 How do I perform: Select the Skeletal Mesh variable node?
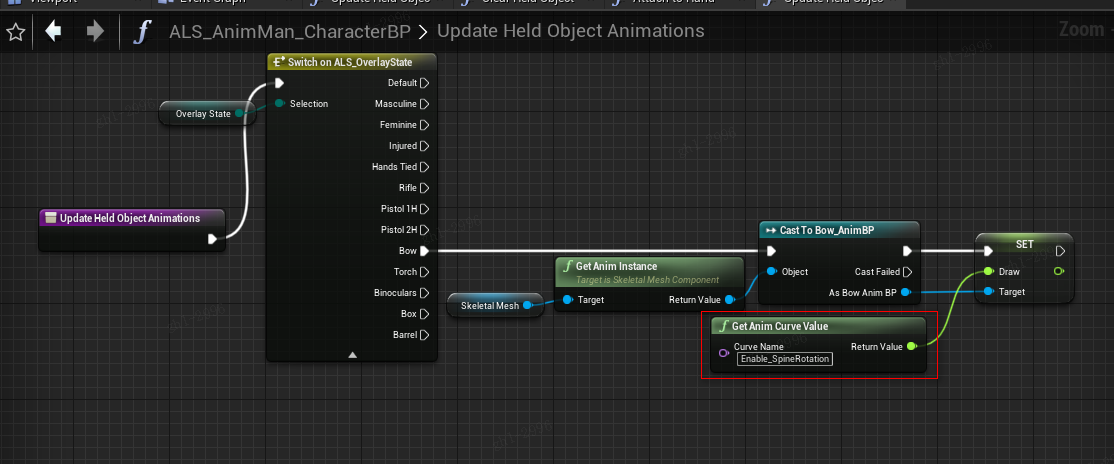(494, 306)
